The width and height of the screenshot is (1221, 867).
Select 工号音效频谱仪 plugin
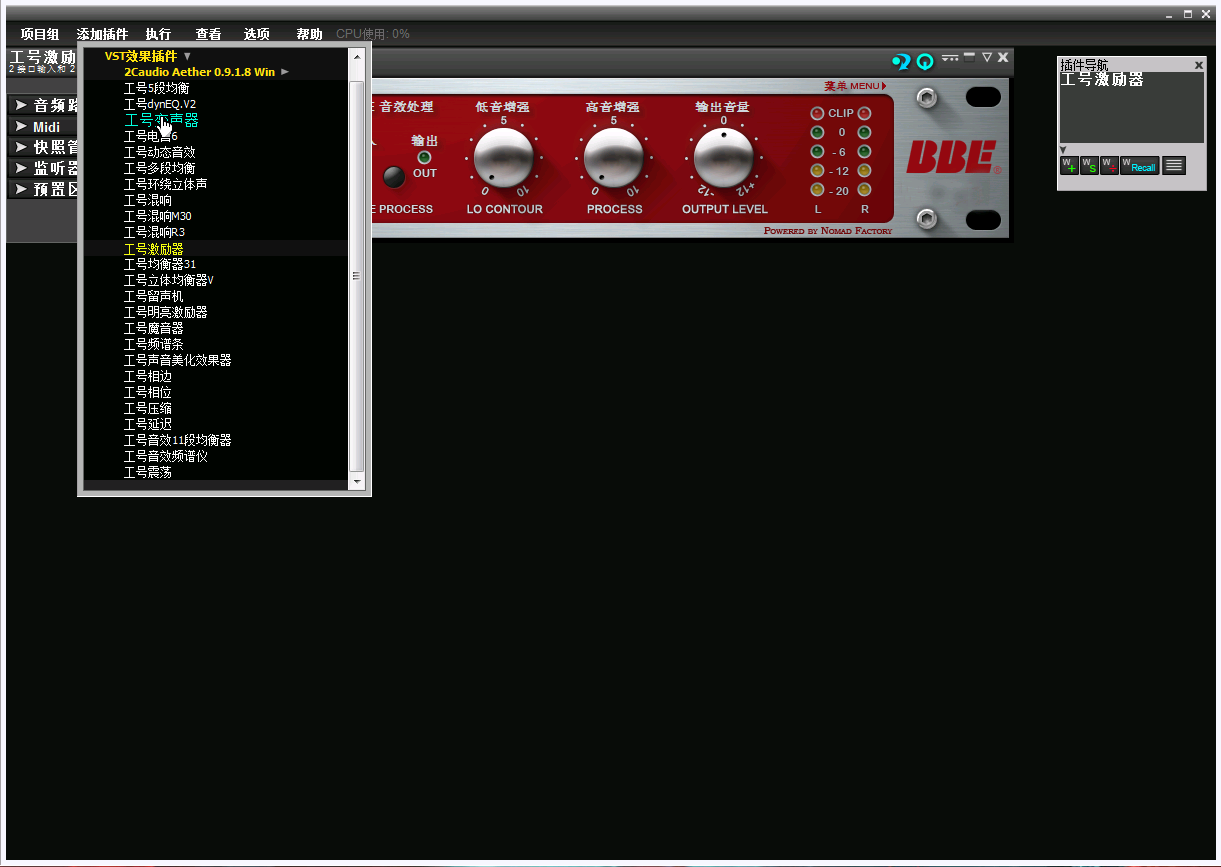click(165, 456)
